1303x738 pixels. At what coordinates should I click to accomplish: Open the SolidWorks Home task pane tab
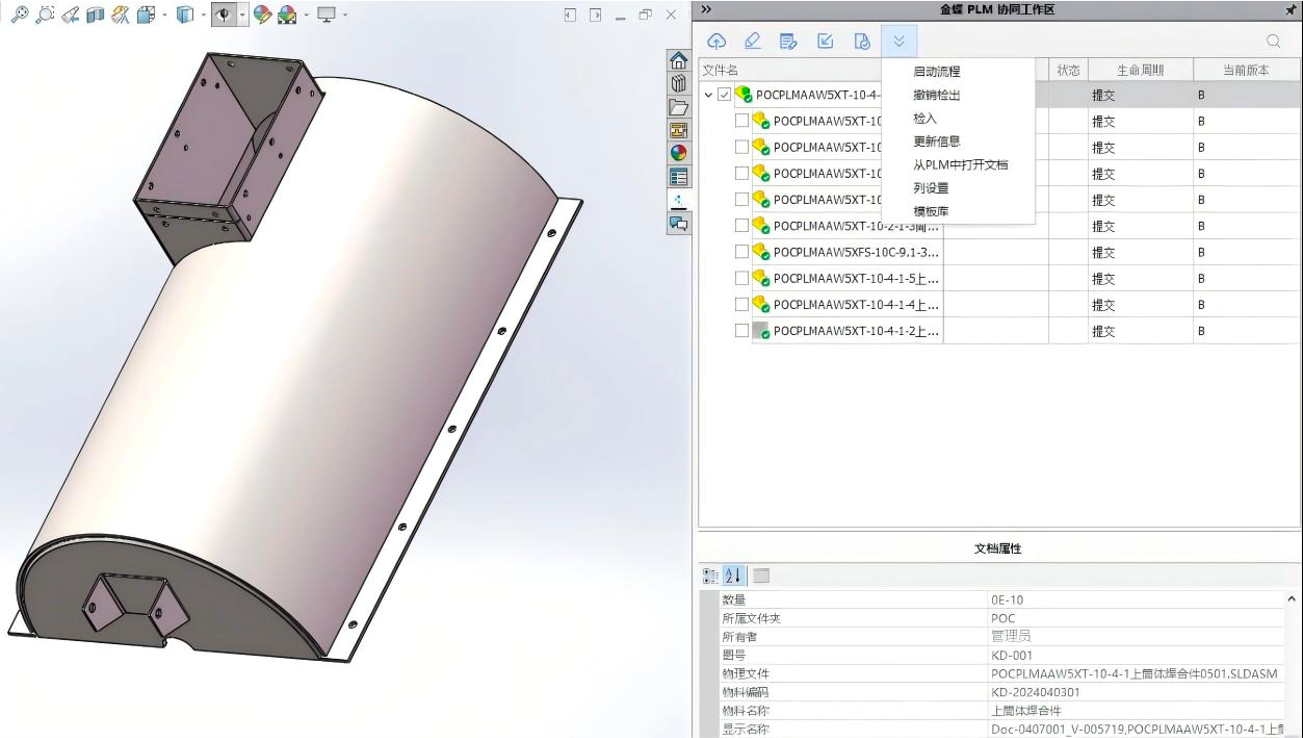pyautogui.click(x=679, y=60)
